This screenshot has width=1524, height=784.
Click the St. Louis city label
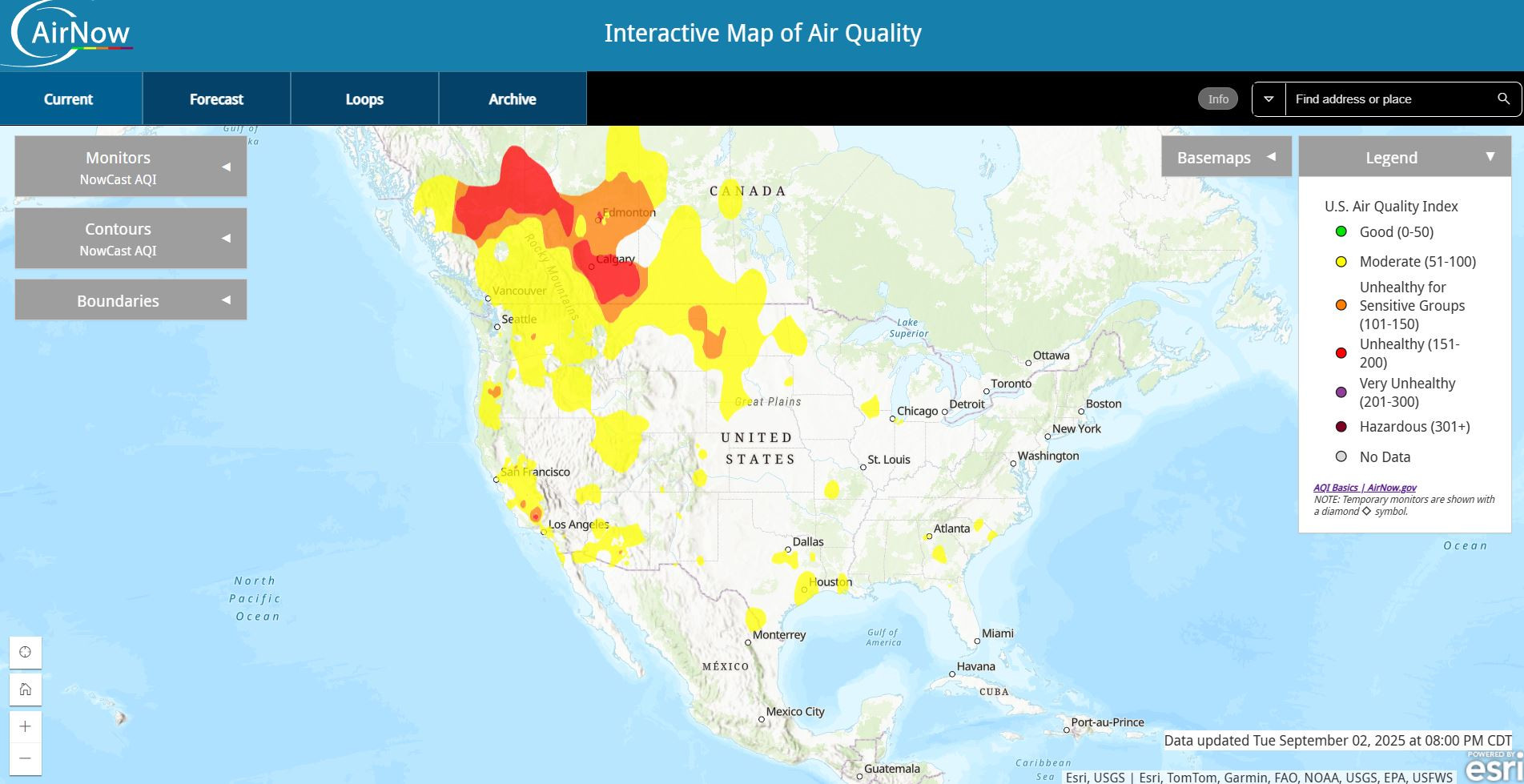click(x=889, y=460)
